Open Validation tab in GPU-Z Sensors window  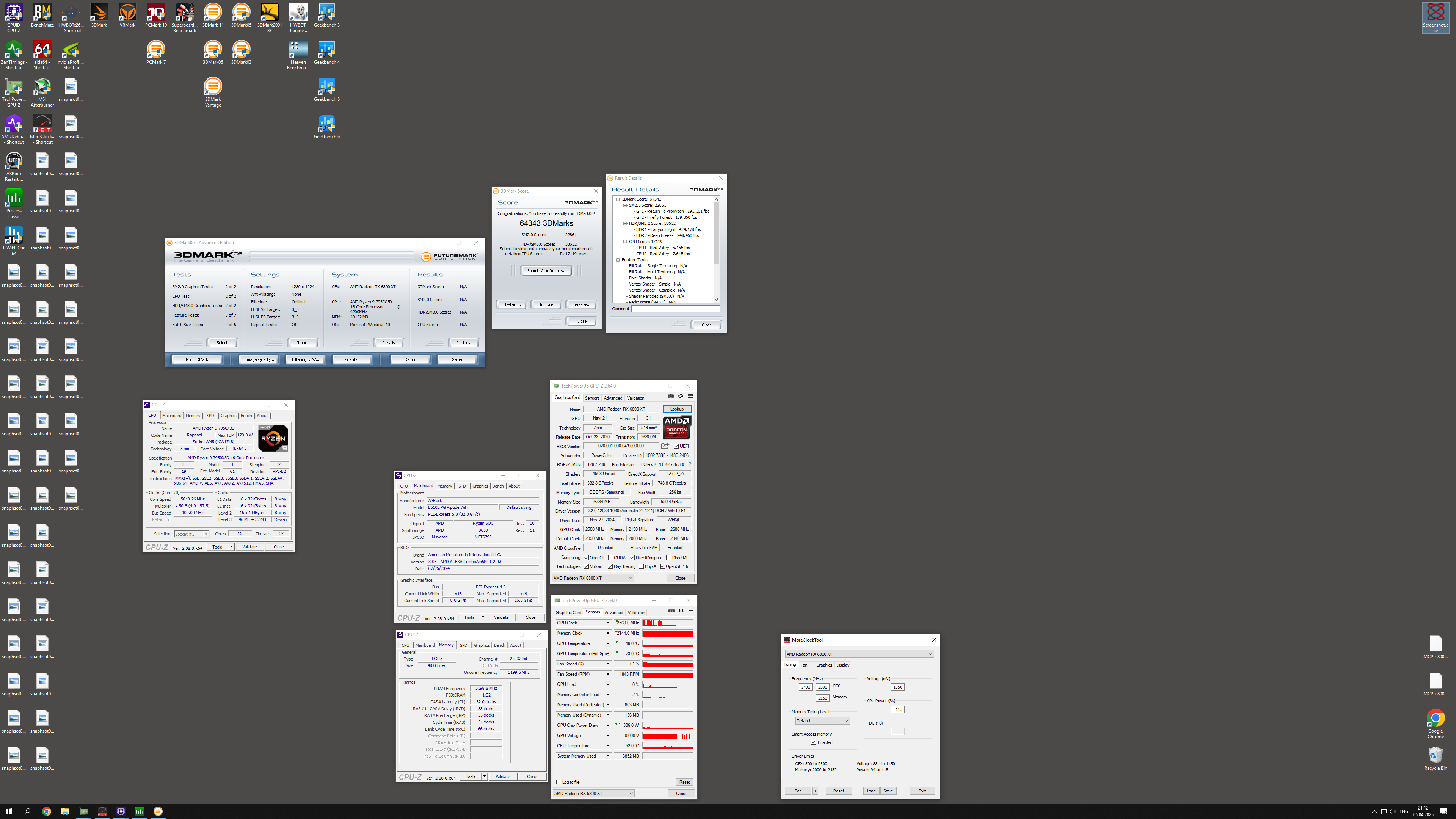(x=637, y=613)
